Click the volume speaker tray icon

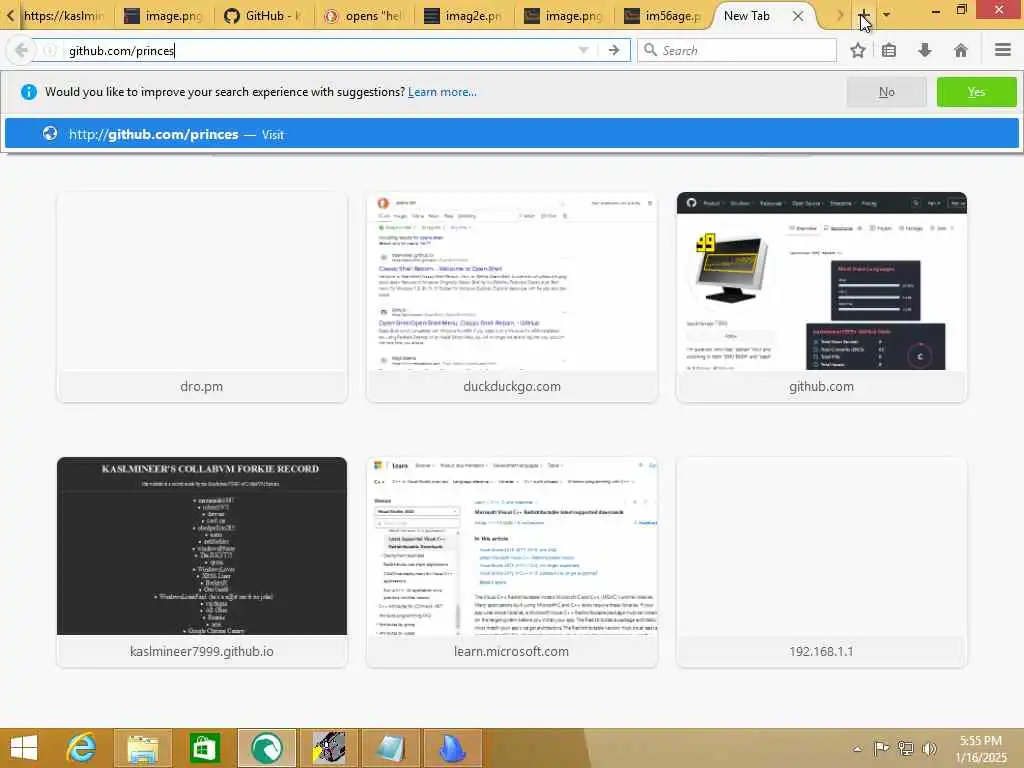pyautogui.click(x=929, y=748)
